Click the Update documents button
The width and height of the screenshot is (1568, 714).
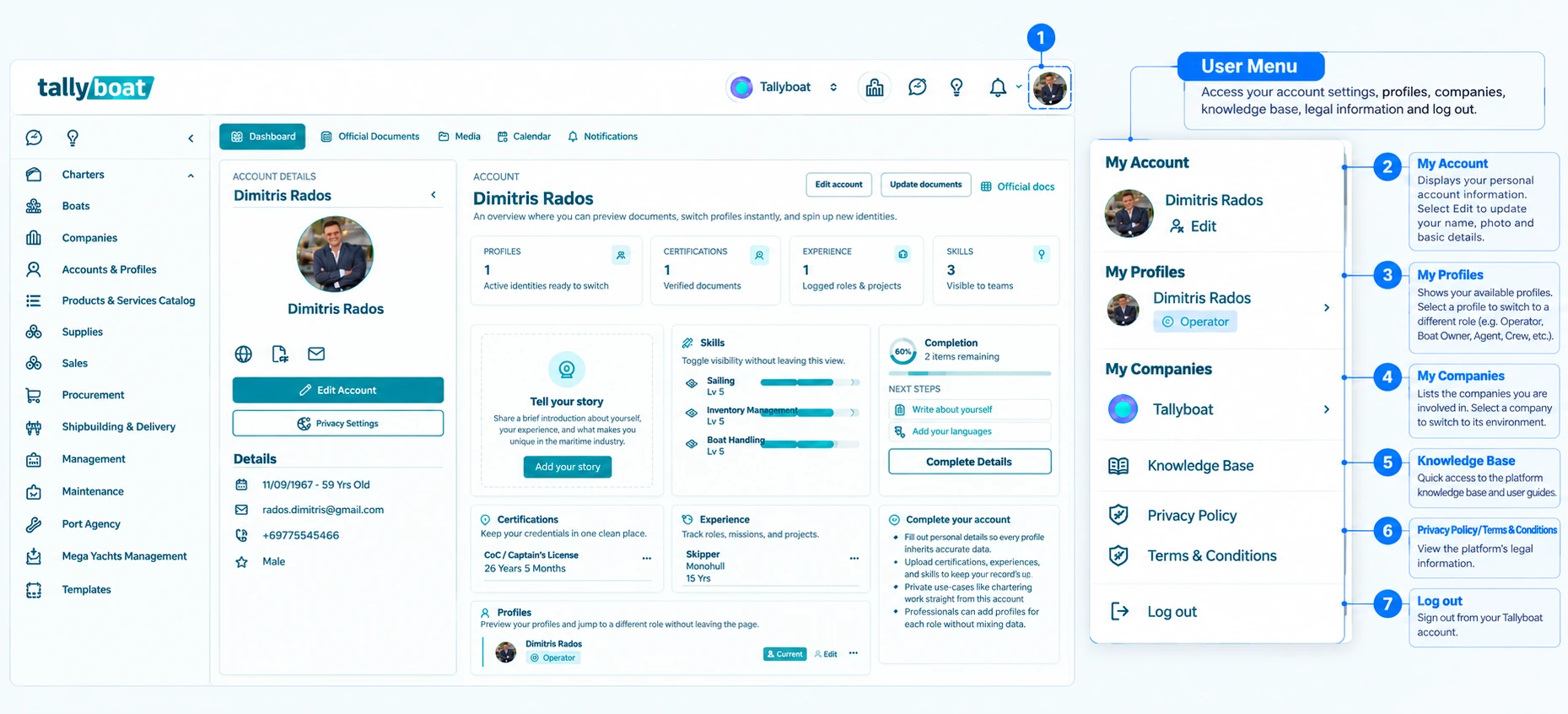925,185
